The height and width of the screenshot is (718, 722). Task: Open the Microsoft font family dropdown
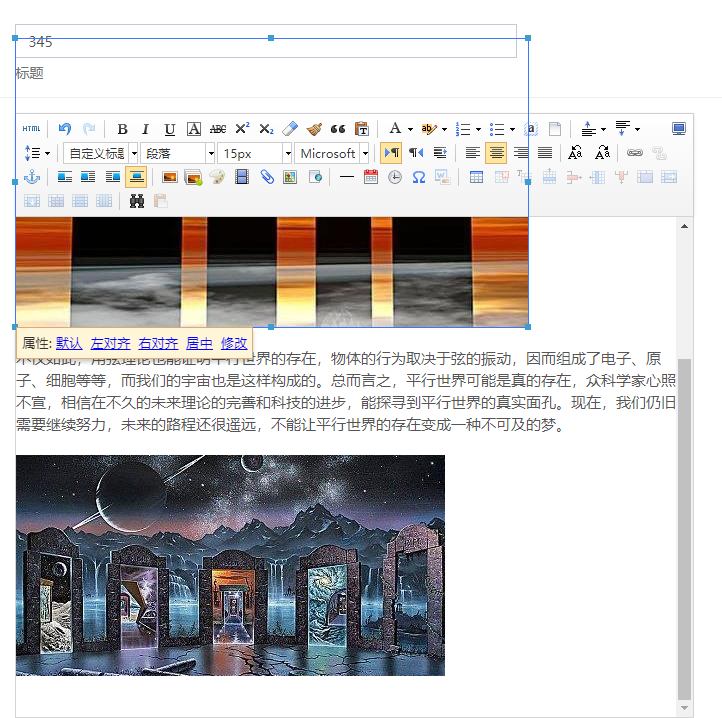[332, 153]
